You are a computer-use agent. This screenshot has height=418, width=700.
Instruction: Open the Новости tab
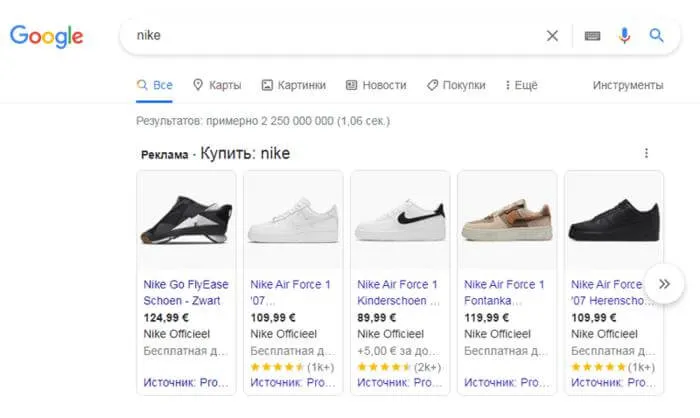[376, 86]
